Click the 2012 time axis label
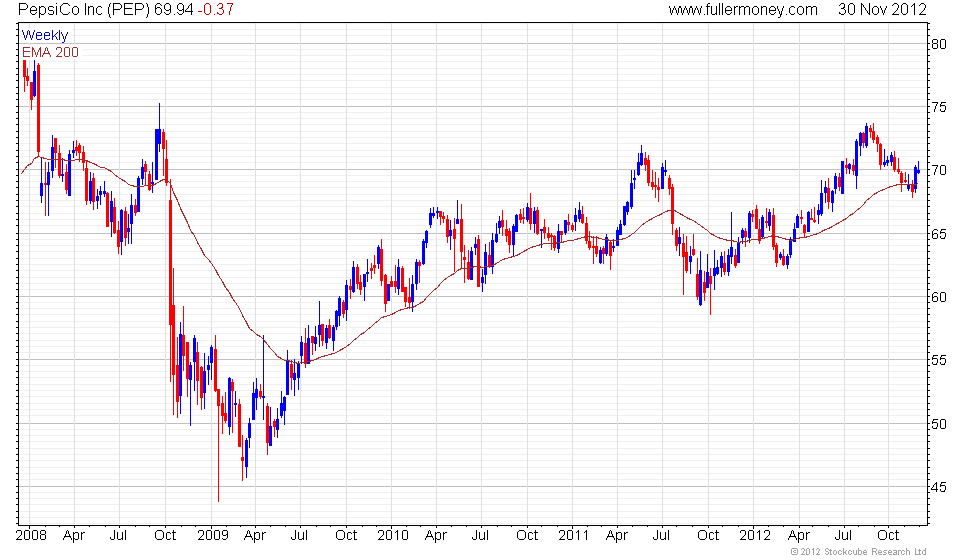 755,535
